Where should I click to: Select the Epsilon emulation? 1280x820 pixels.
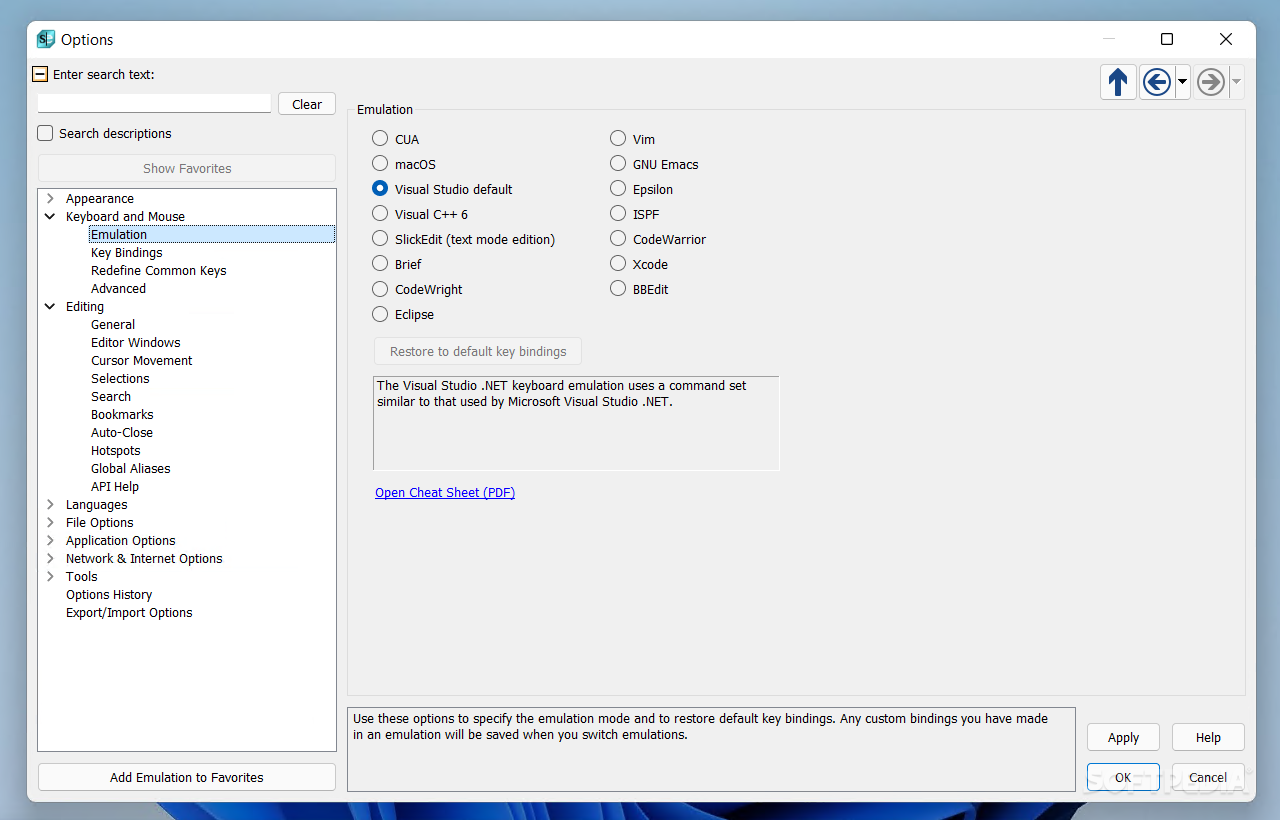click(618, 189)
